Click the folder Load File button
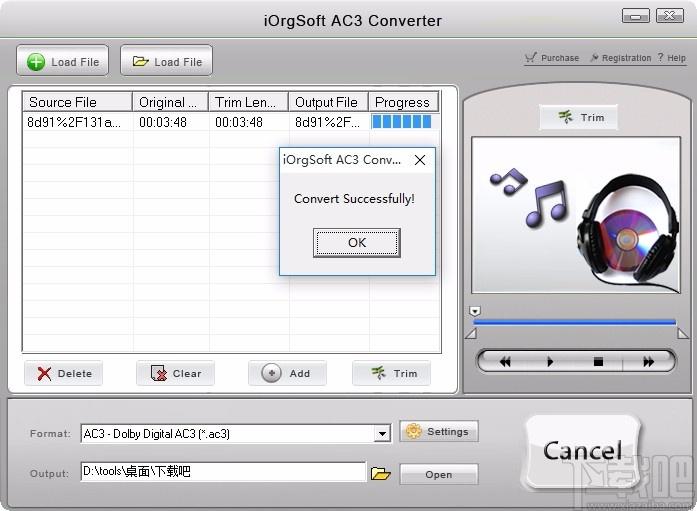The image size is (697, 511). 166,61
